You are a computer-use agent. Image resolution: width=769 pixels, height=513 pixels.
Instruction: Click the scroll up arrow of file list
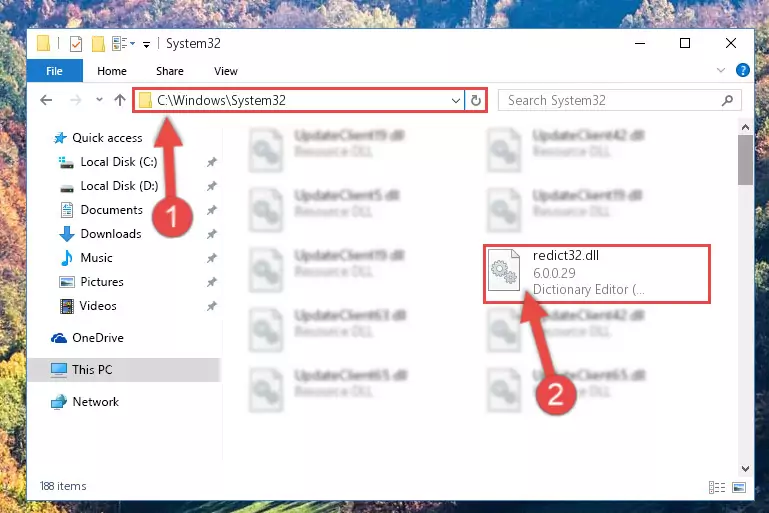pyautogui.click(x=745, y=128)
